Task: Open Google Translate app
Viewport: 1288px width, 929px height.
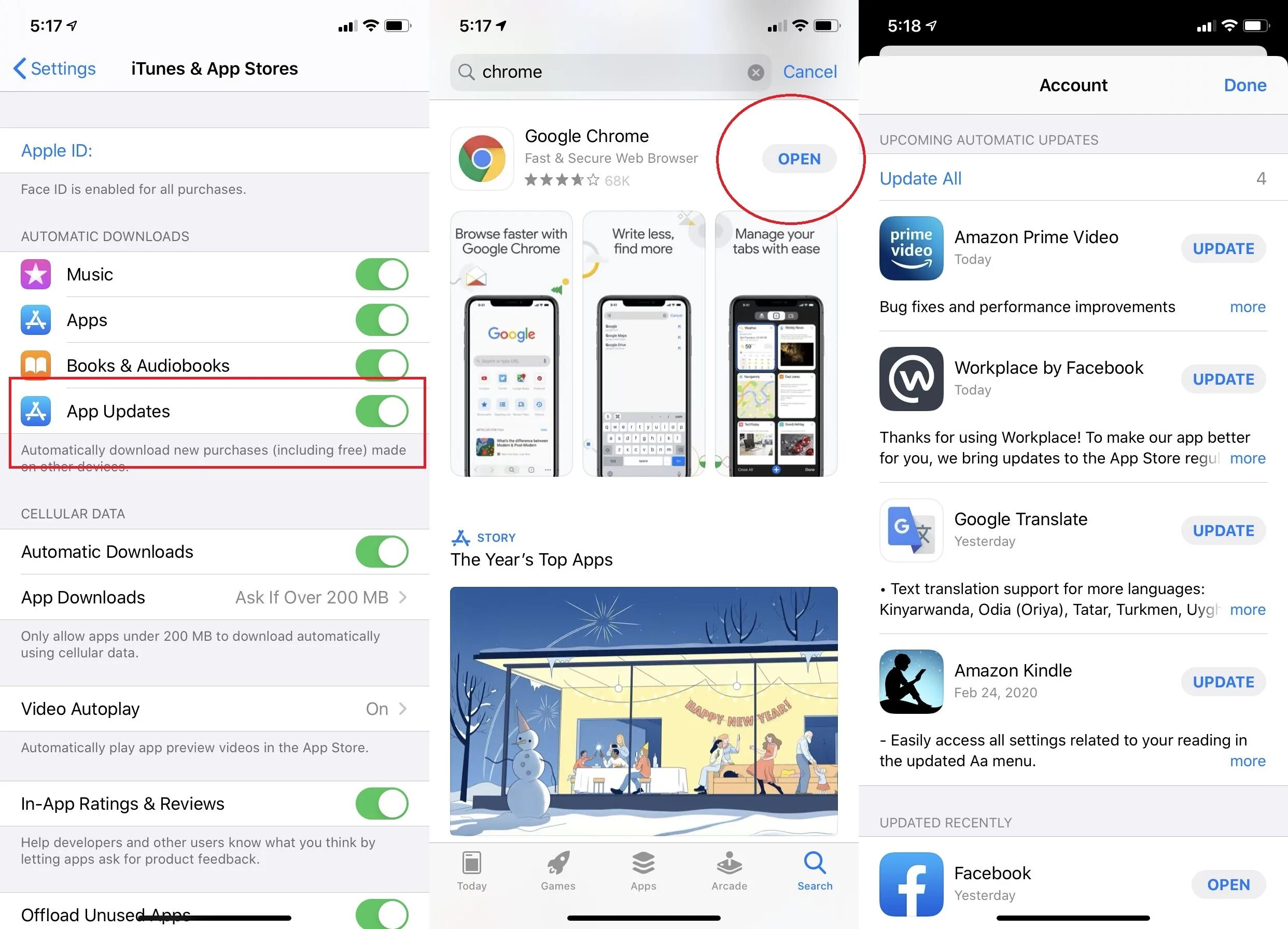Action: point(909,529)
